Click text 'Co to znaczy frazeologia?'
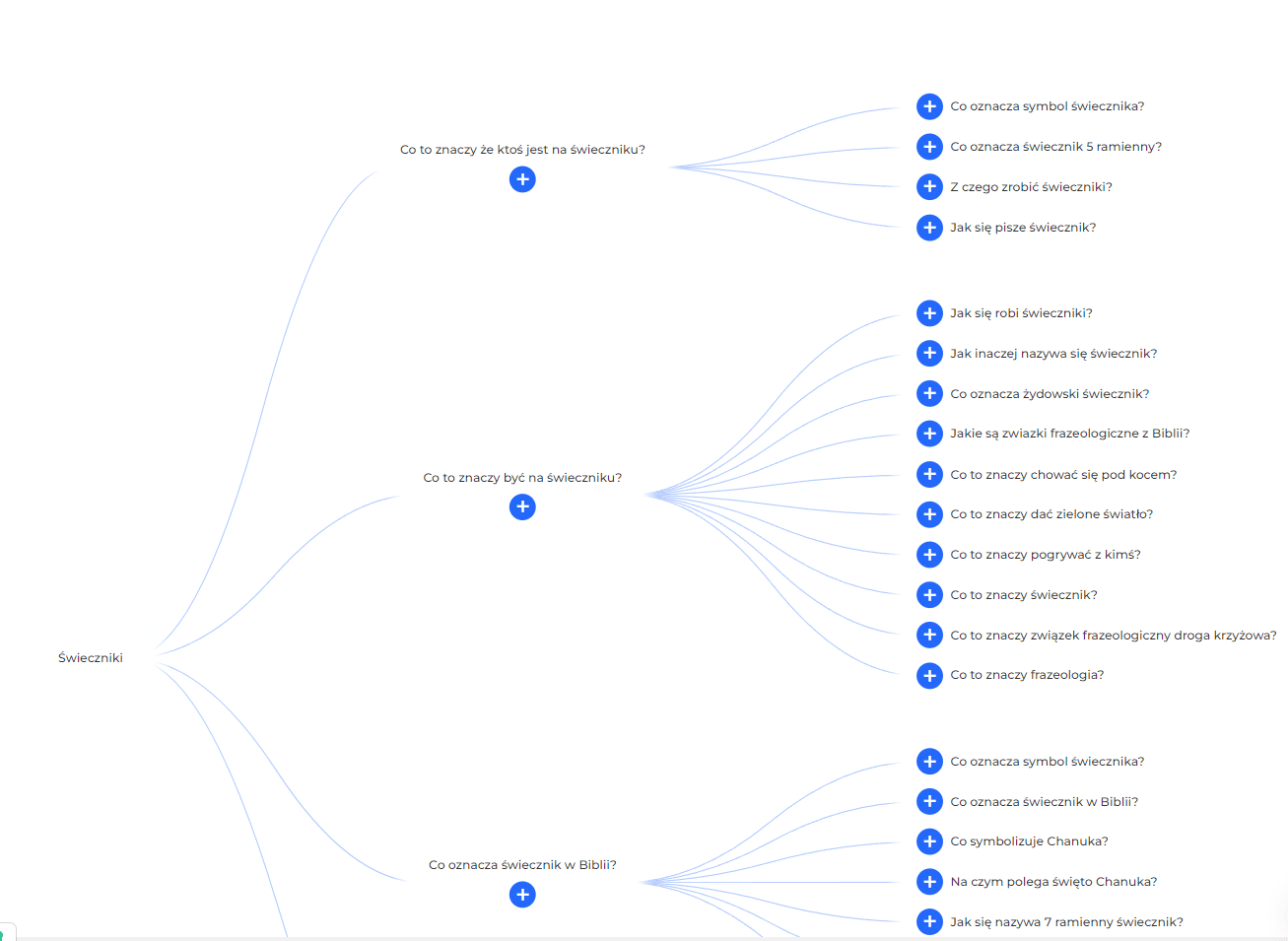The width and height of the screenshot is (1288, 941). click(x=1027, y=675)
